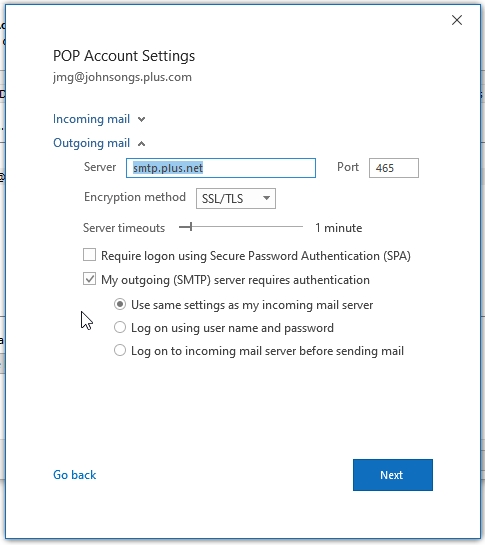The height and width of the screenshot is (545, 485).
Task: Click the Incoming mail heading text
Action: (91, 119)
